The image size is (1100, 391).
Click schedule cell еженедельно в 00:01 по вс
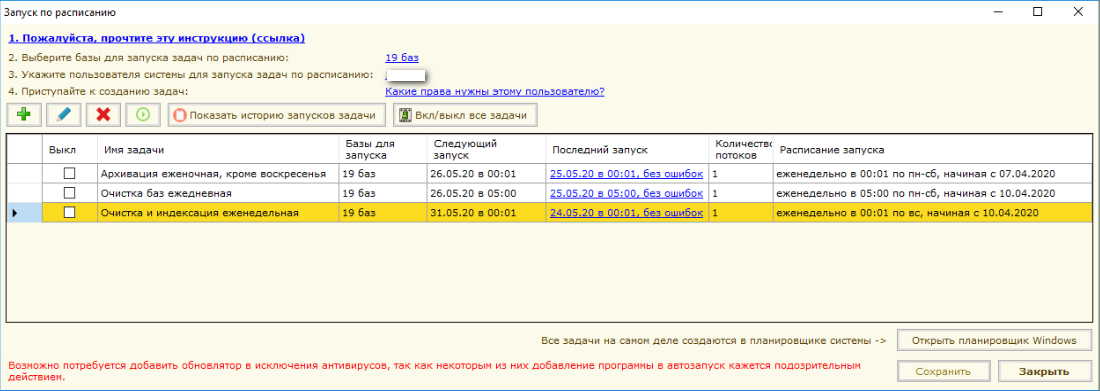pos(933,213)
